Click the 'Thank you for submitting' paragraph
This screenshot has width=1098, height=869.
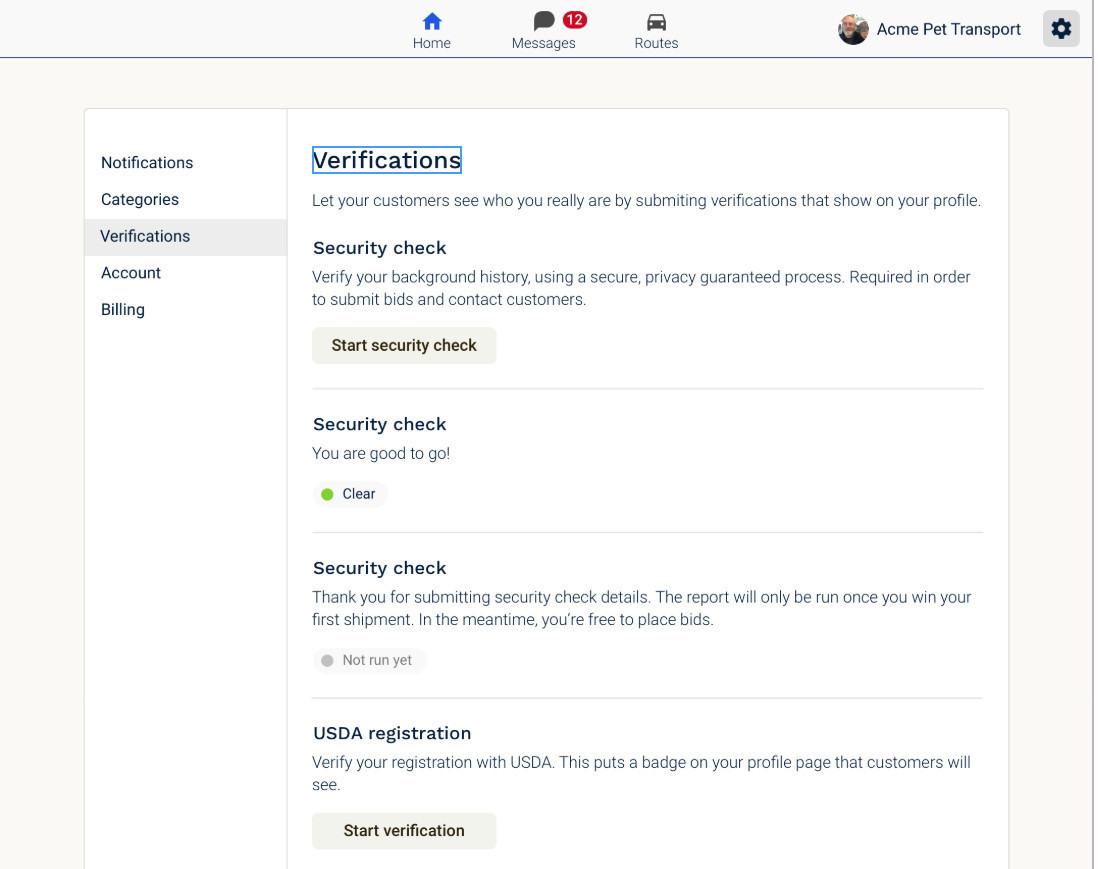(641, 609)
